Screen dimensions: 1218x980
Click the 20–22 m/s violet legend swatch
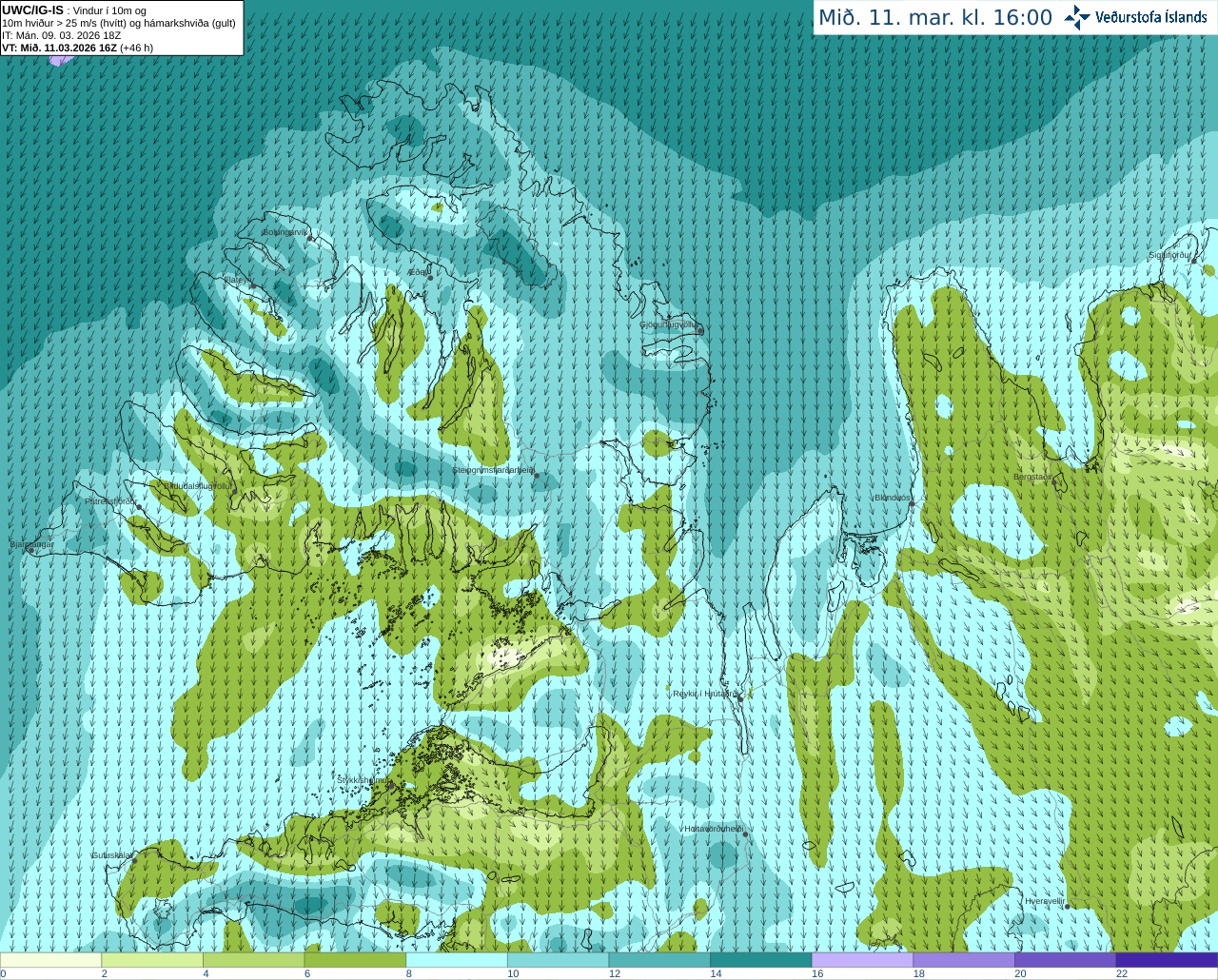pos(1065,960)
